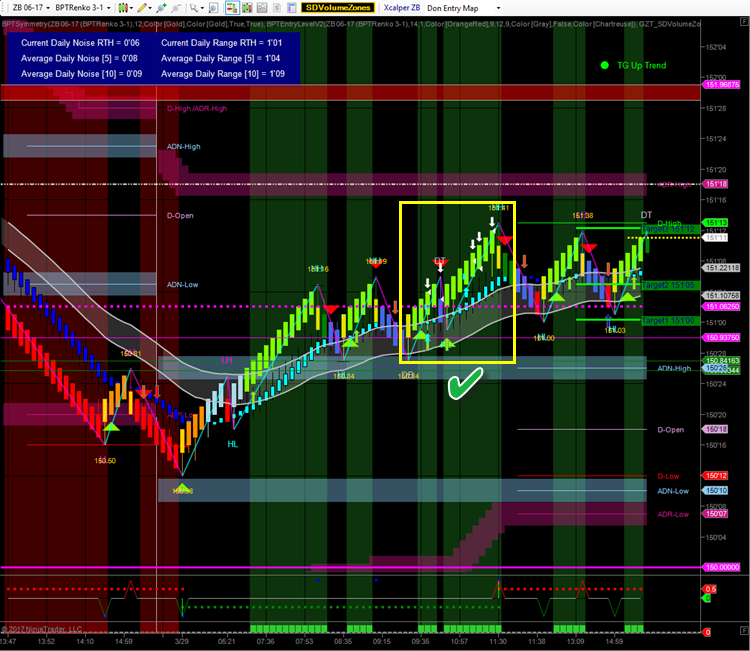750x651 pixels.
Task: Click the TG Up Trend green indicator
Action: (x=633, y=66)
